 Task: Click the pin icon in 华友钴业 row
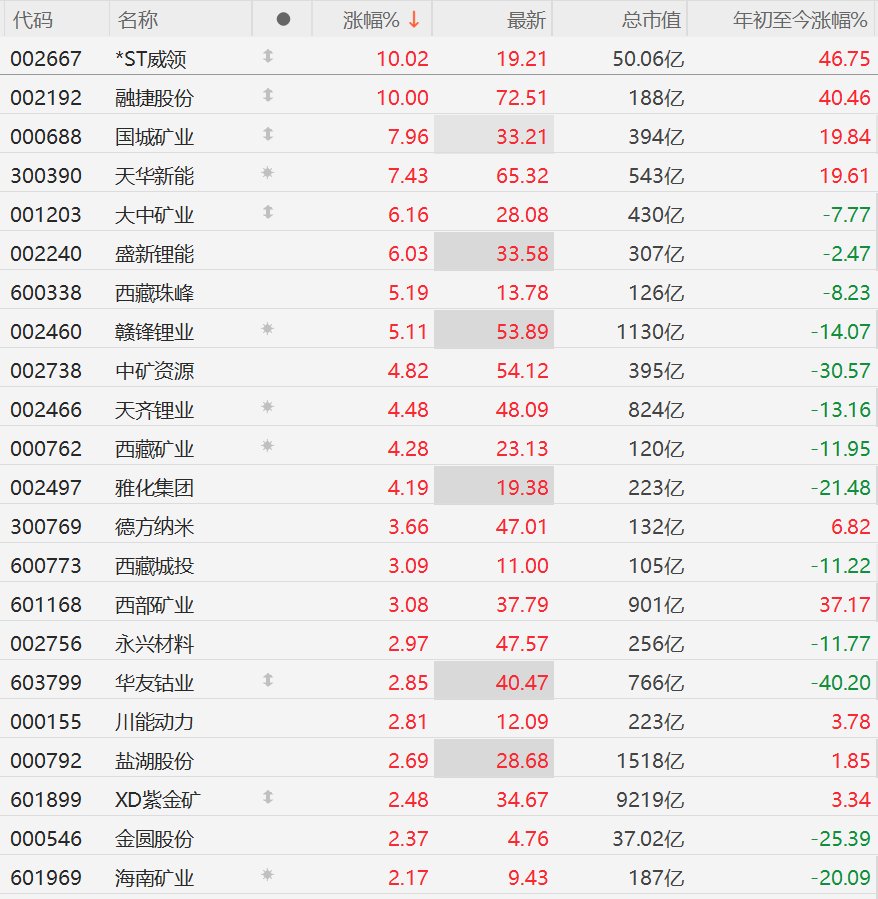[267, 680]
